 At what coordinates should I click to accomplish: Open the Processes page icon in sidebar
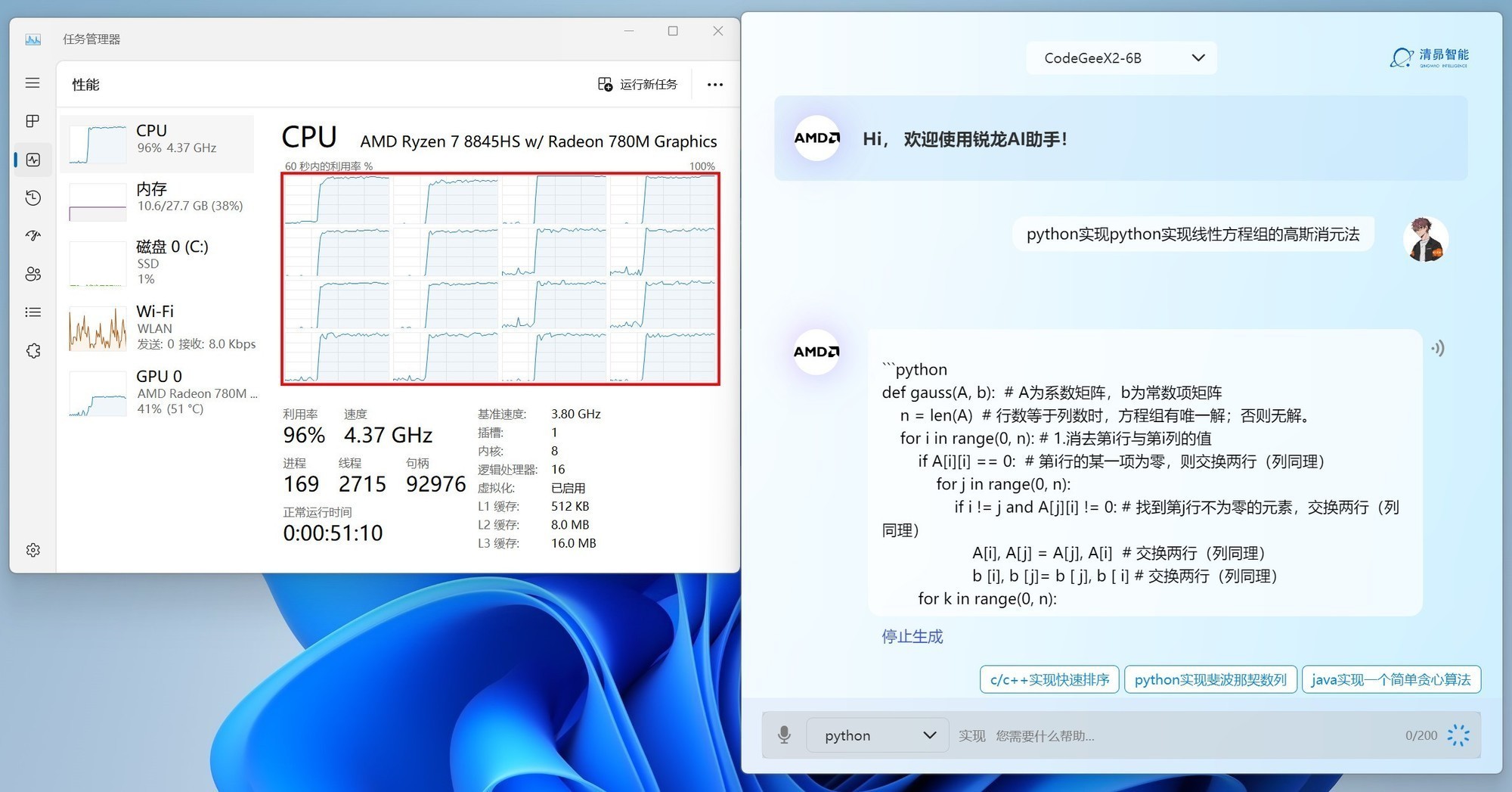coord(33,121)
